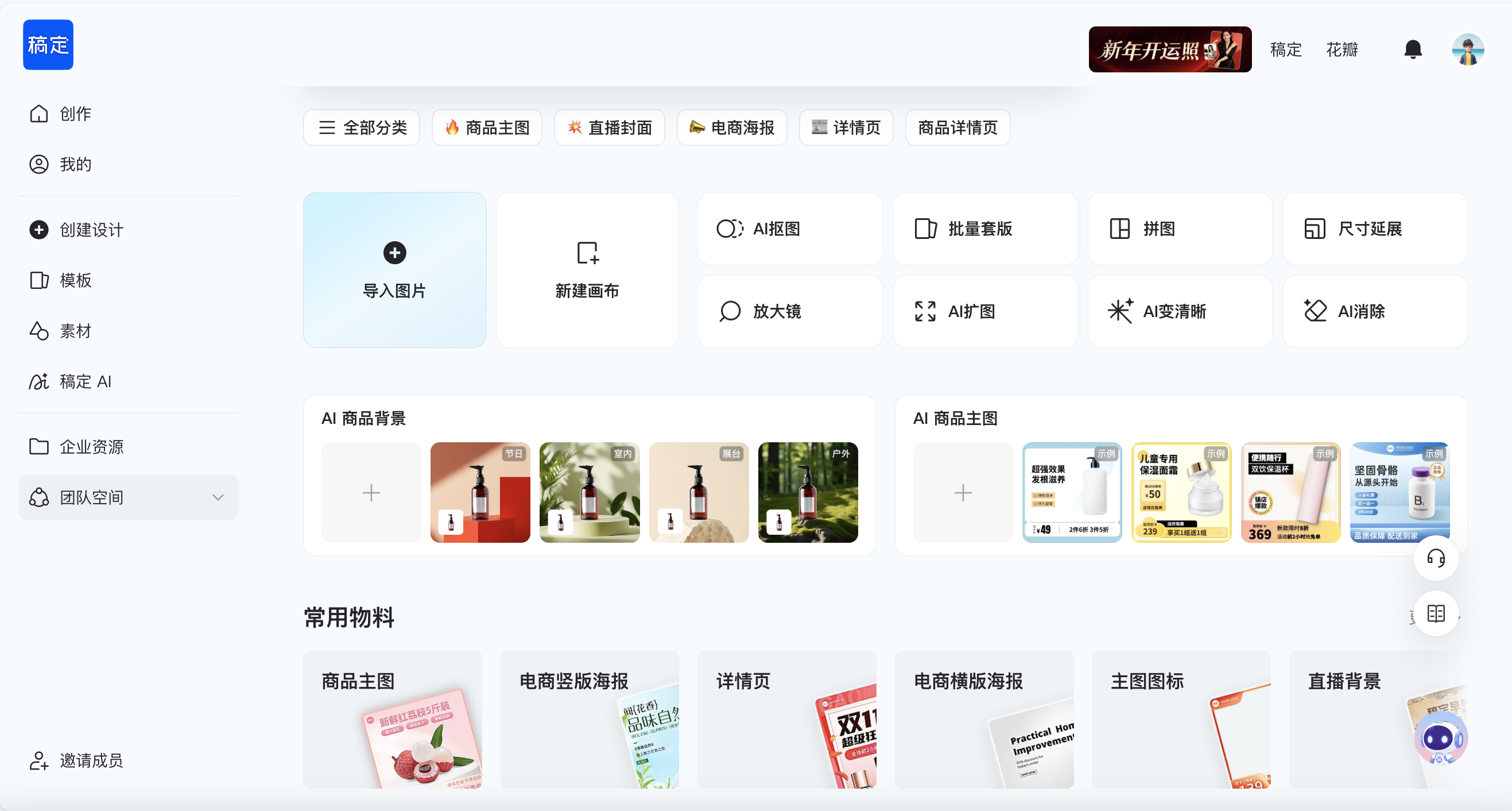The width and height of the screenshot is (1512, 811).
Task: Open the help guide book icon
Action: click(1436, 613)
